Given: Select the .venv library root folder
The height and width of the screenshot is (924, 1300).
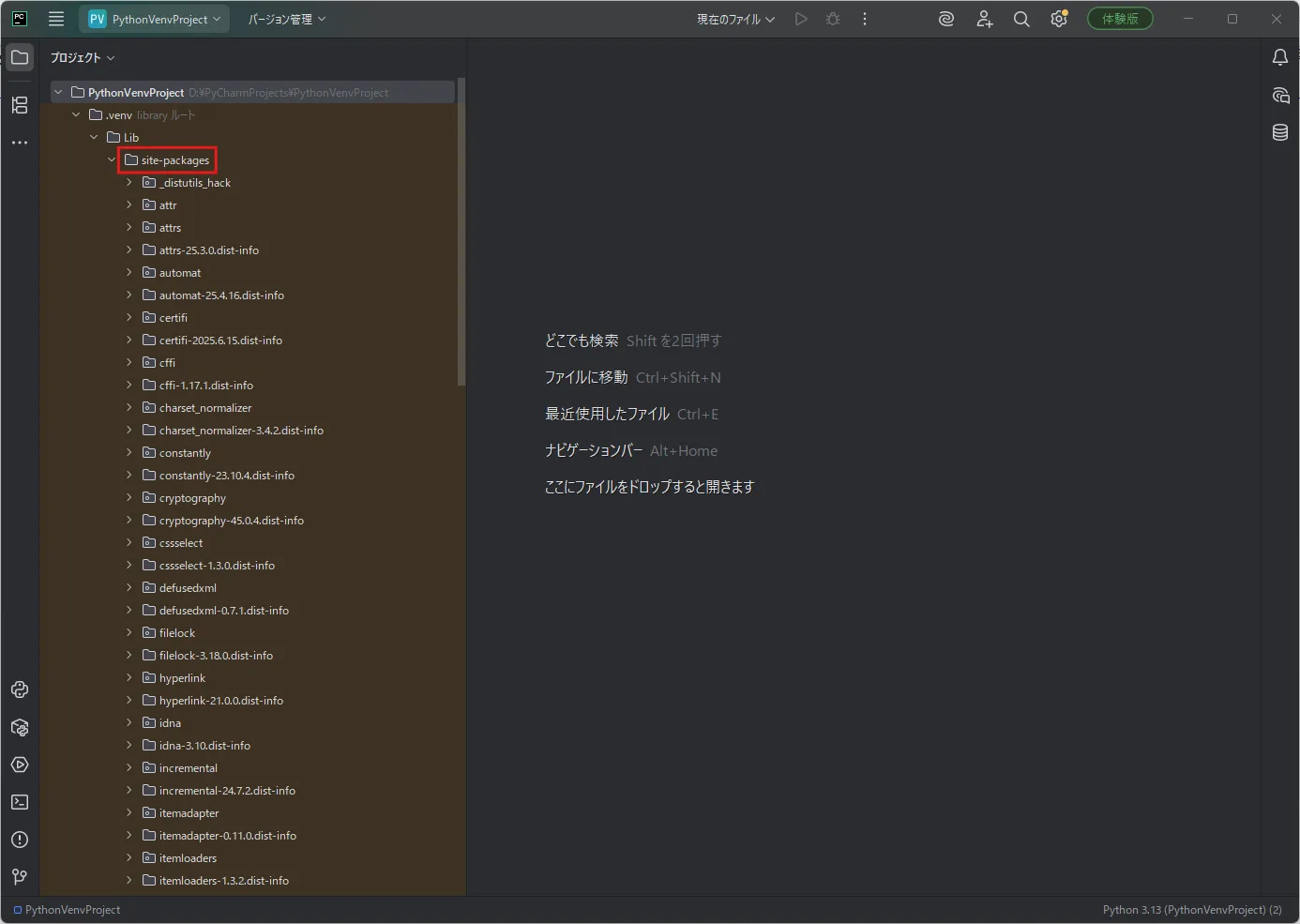Looking at the screenshot, I should pyautogui.click(x=143, y=114).
